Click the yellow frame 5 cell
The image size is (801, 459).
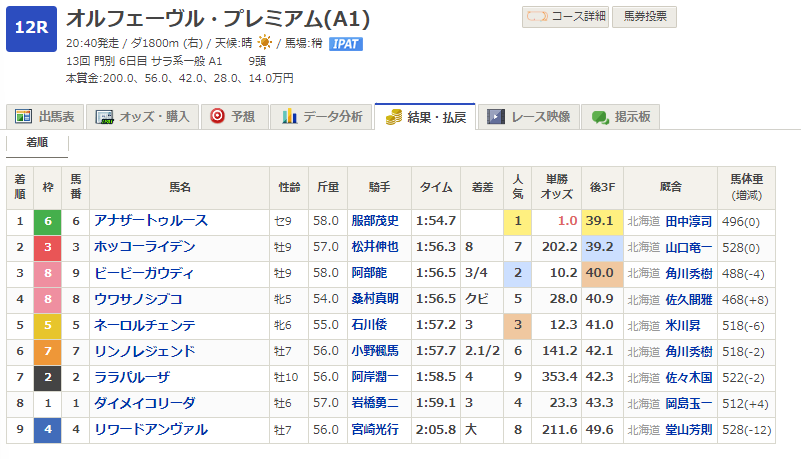(x=48, y=326)
